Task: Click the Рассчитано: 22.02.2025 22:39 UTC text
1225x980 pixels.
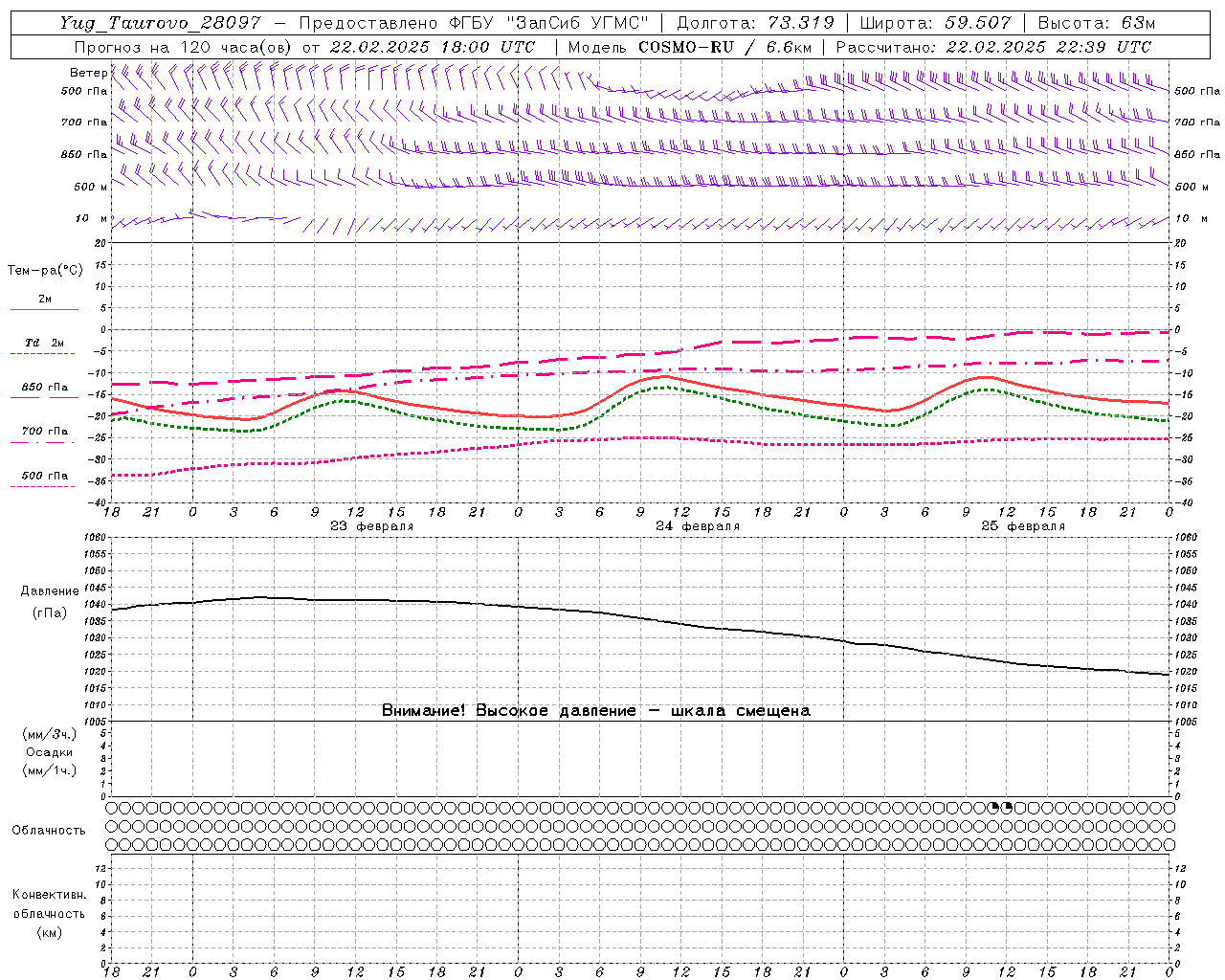Action: (x=993, y=47)
